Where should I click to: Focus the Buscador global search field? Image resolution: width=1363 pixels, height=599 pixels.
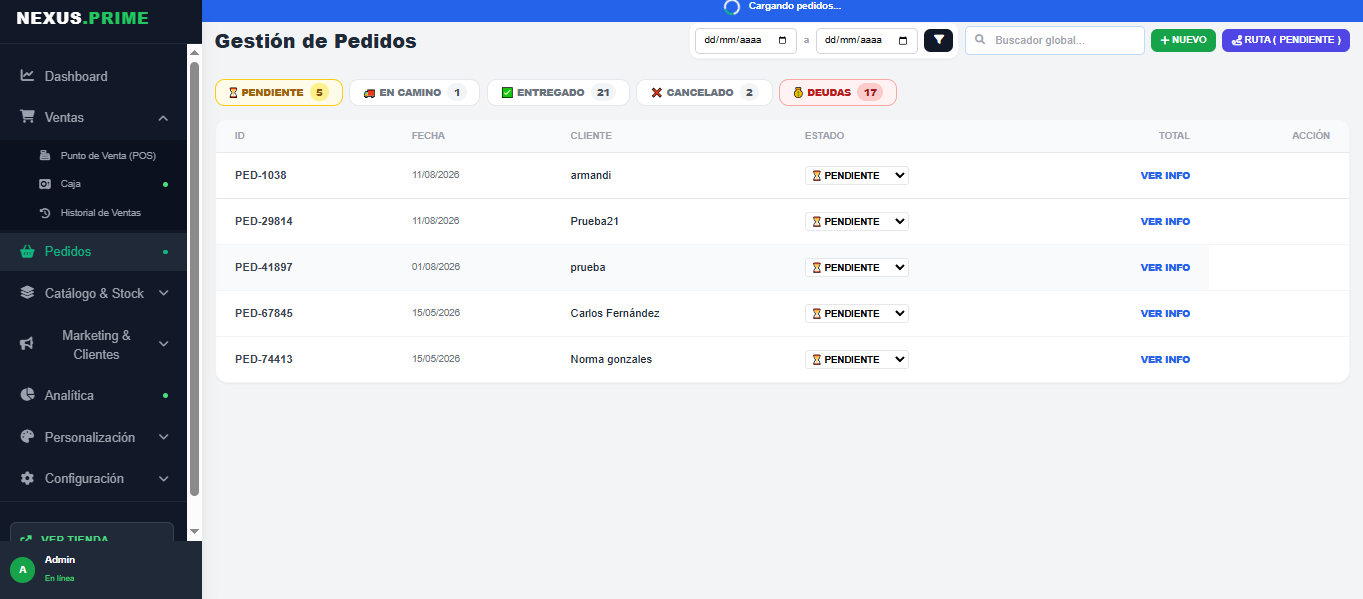[1055, 40]
